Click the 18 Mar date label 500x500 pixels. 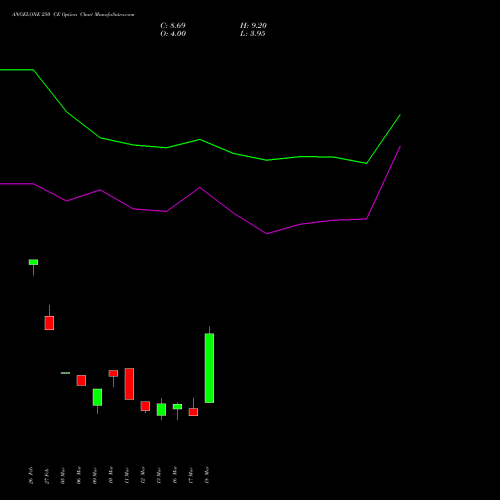pos(207,475)
